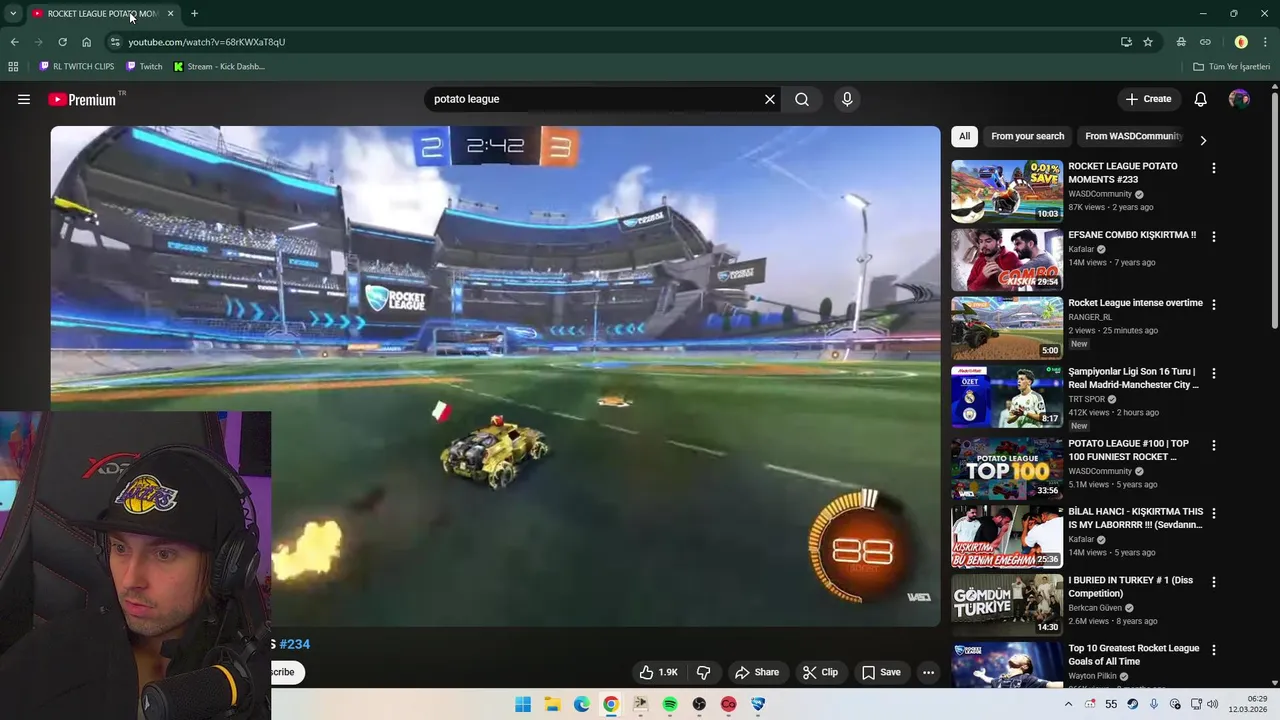Open Chrome's tab search dropdown

click(13, 13)
